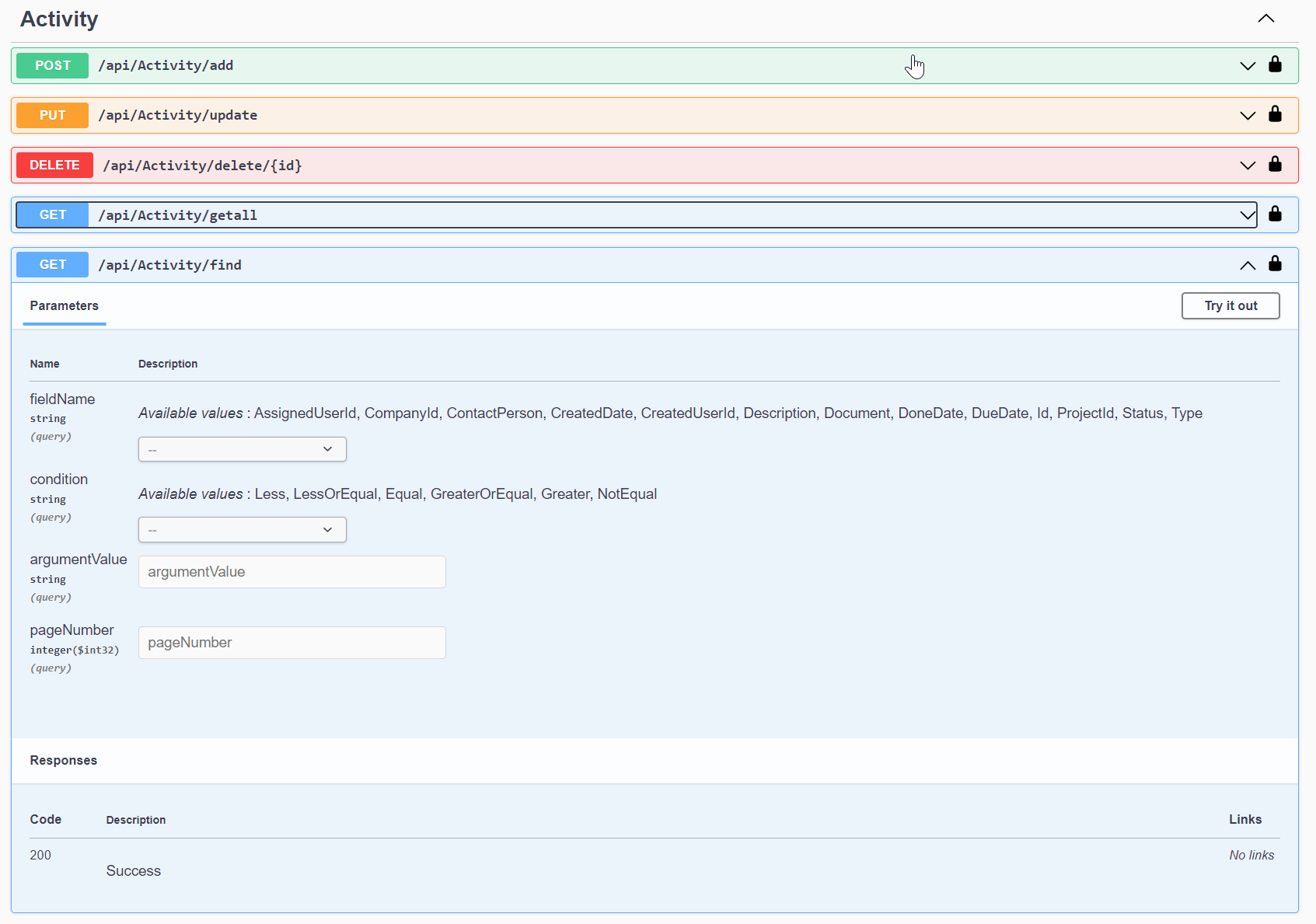
Task: Open the fieldName dropdown
Action: [242, 449]
